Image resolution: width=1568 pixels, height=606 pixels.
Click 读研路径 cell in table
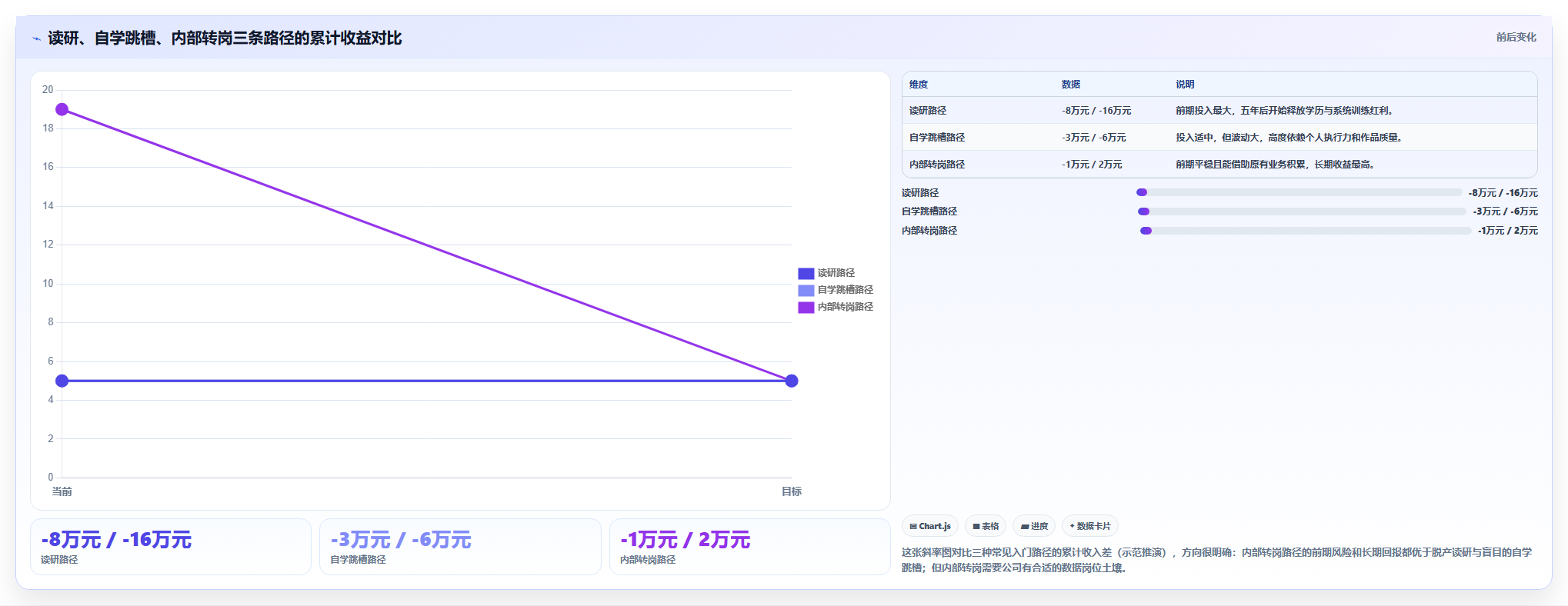coord(928,111)
